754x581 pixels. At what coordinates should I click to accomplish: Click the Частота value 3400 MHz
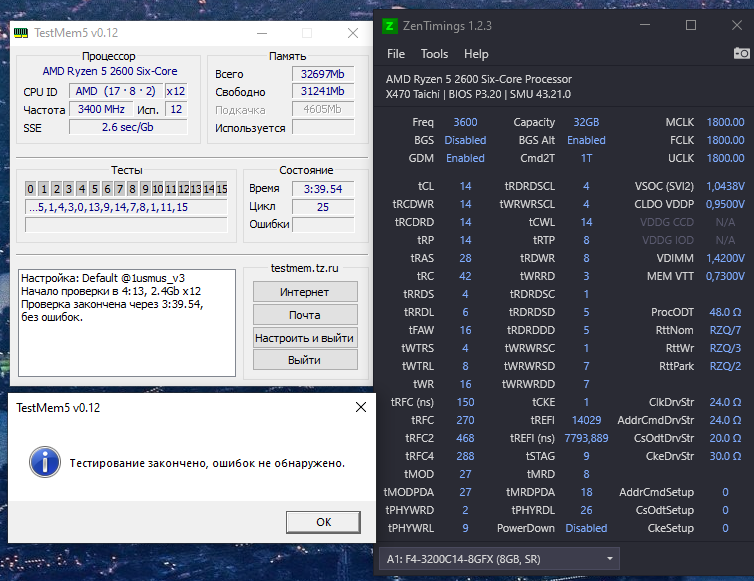pos(101,109)
